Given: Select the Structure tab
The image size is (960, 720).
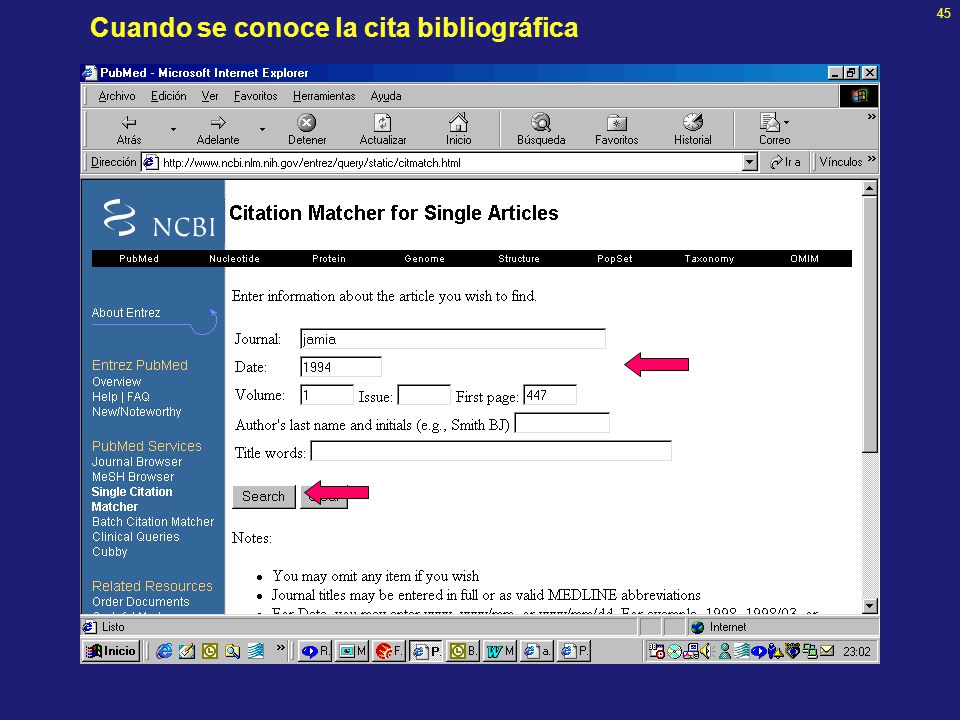Looking at the screenshot, I should point(519,258).
